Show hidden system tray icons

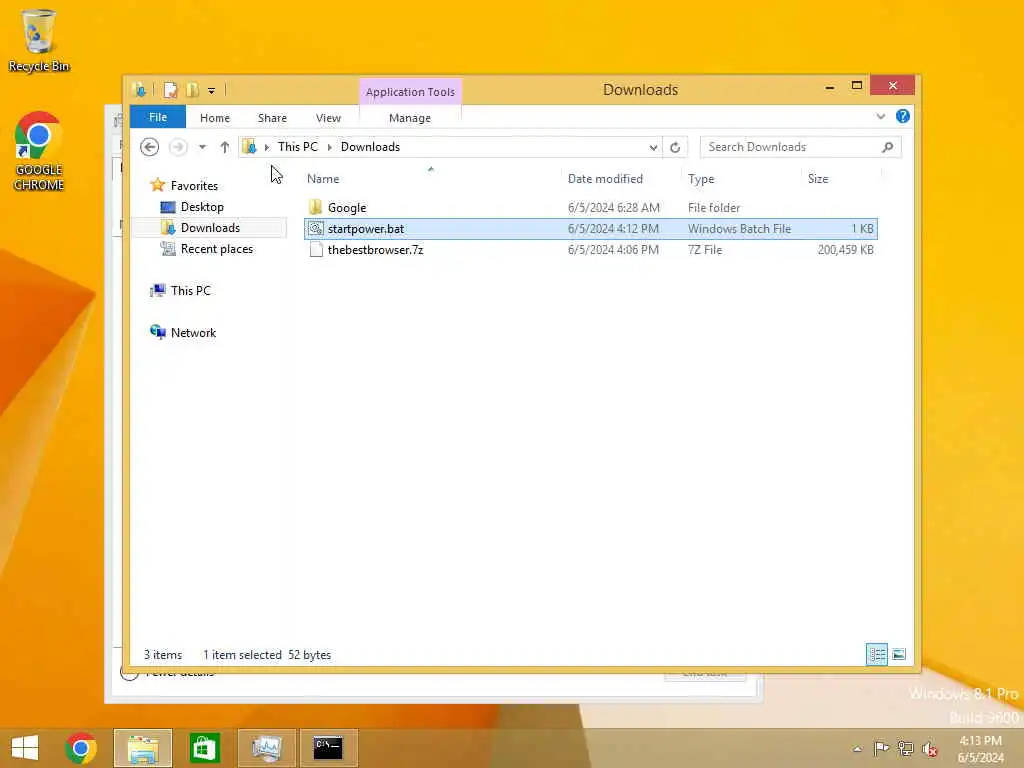(857, 749)
